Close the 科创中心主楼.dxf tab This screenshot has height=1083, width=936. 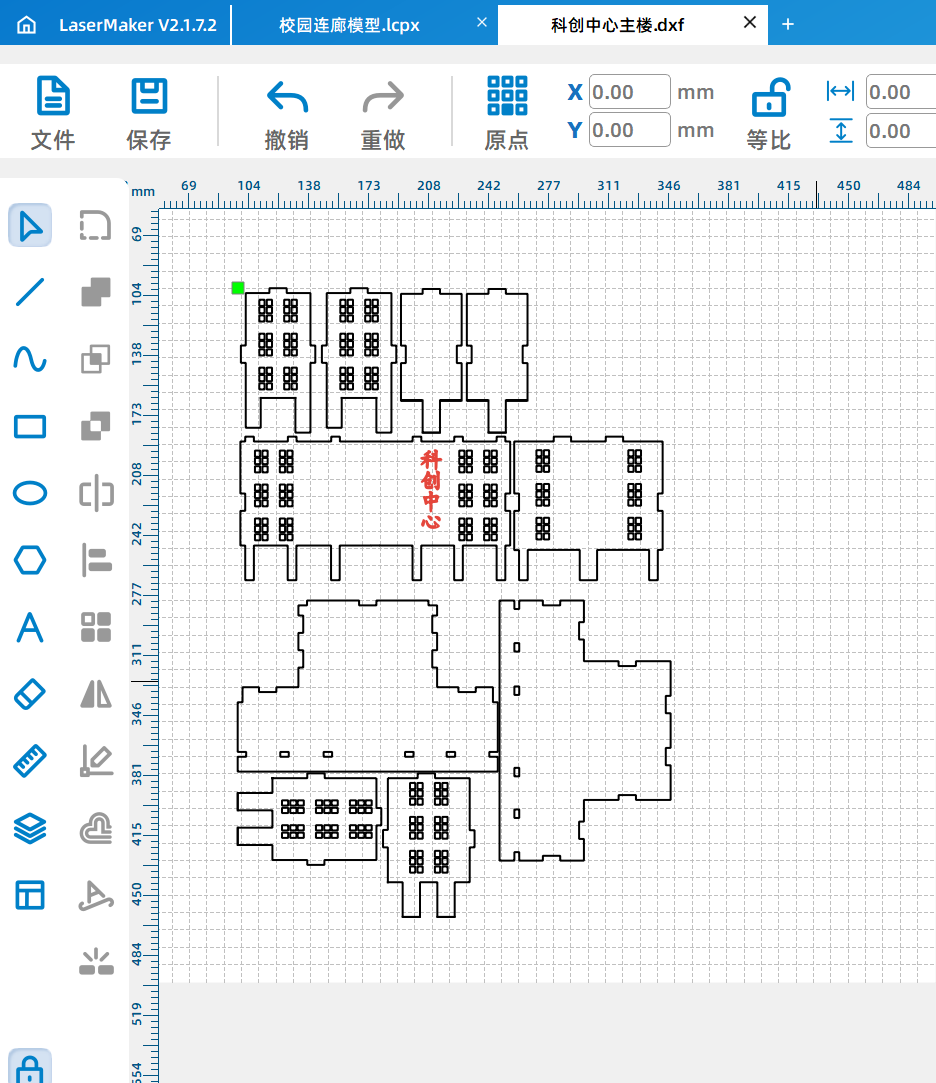[750, 22]
